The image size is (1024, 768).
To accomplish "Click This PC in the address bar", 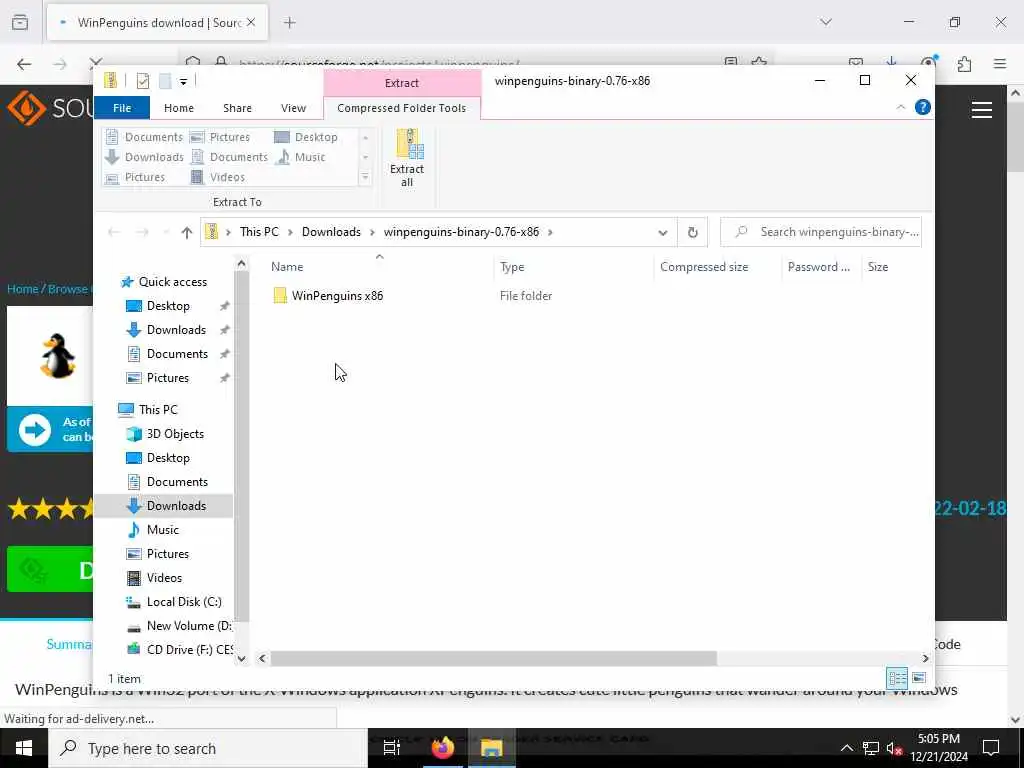I will point(259,232).
